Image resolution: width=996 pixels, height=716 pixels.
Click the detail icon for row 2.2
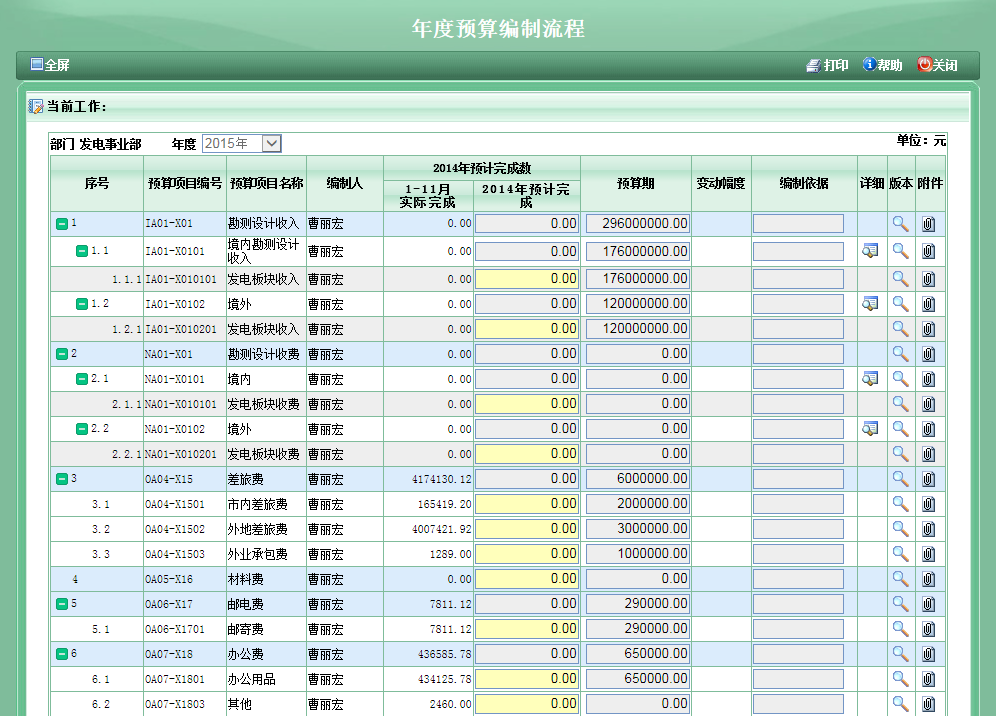point(870,429)
